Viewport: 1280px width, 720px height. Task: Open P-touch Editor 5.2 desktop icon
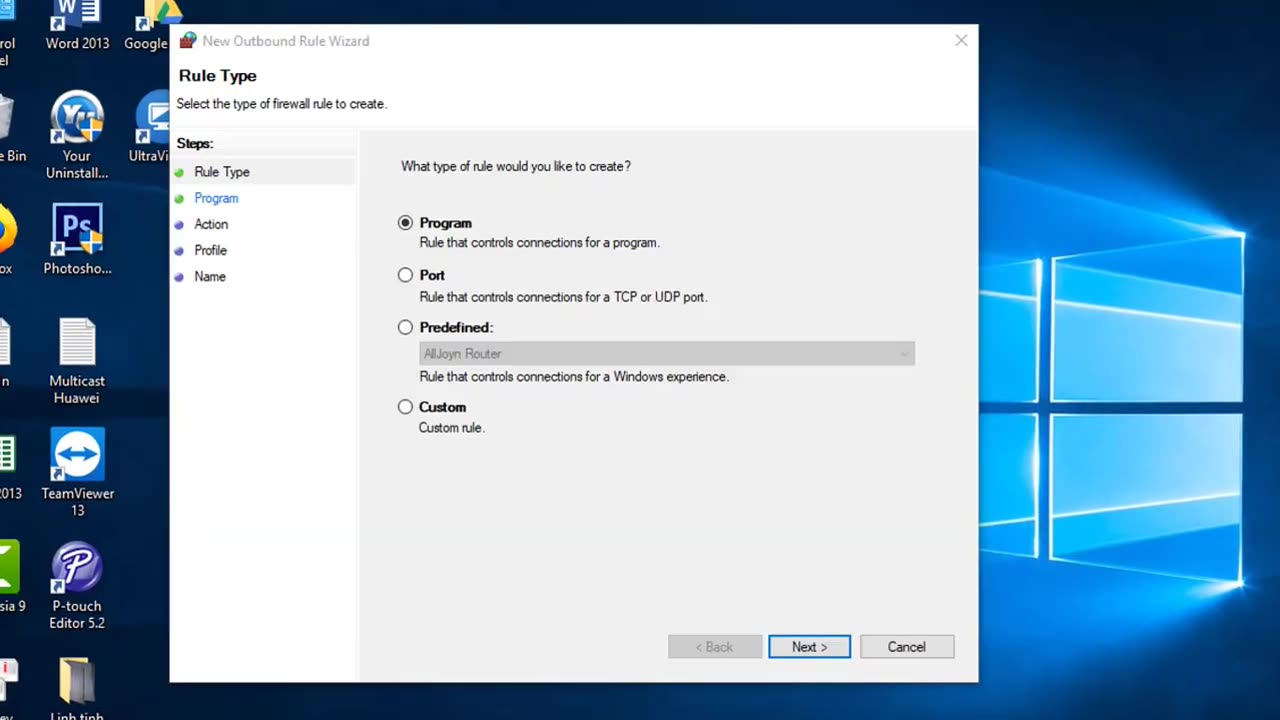[x=77, y=587]
